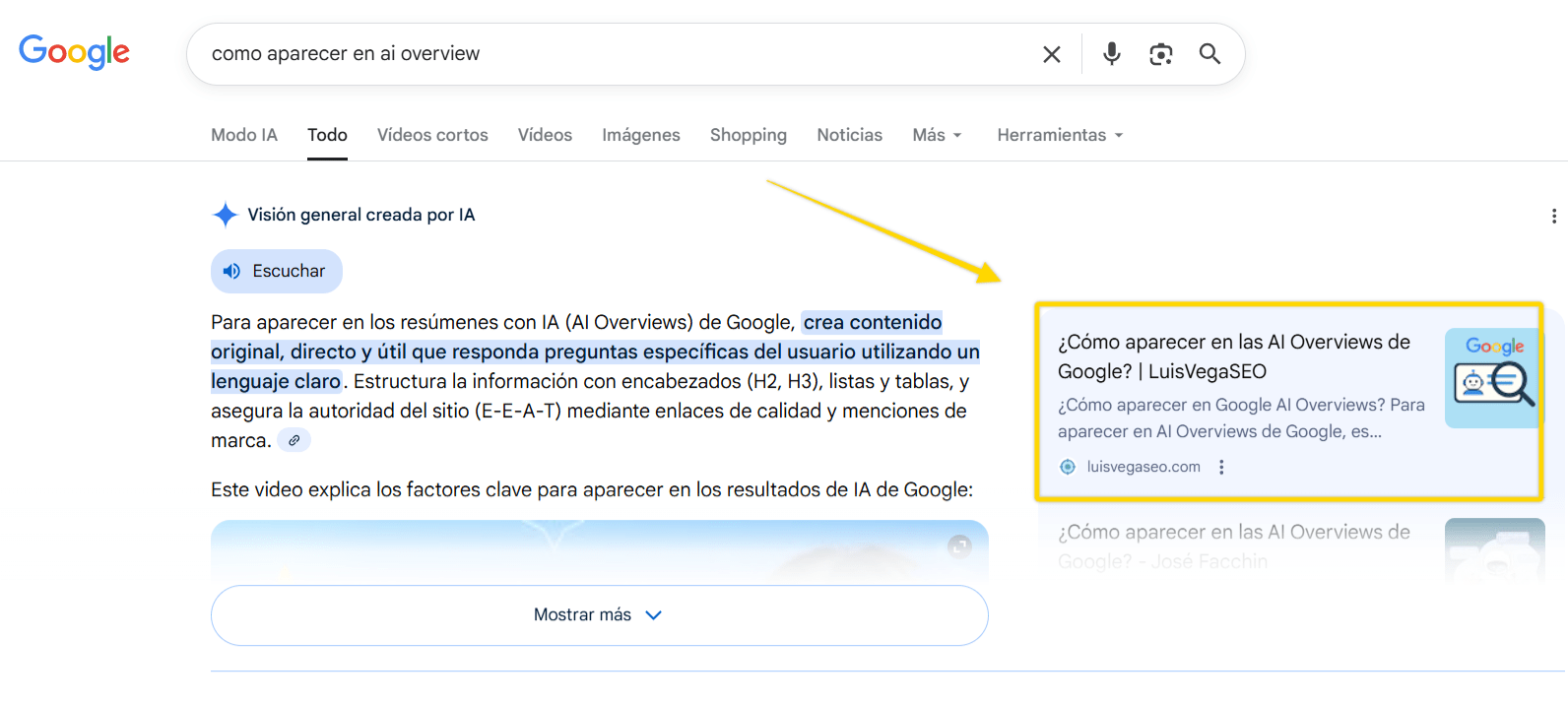
Task: Open the Imágenes tab
Action: point(641,135)
